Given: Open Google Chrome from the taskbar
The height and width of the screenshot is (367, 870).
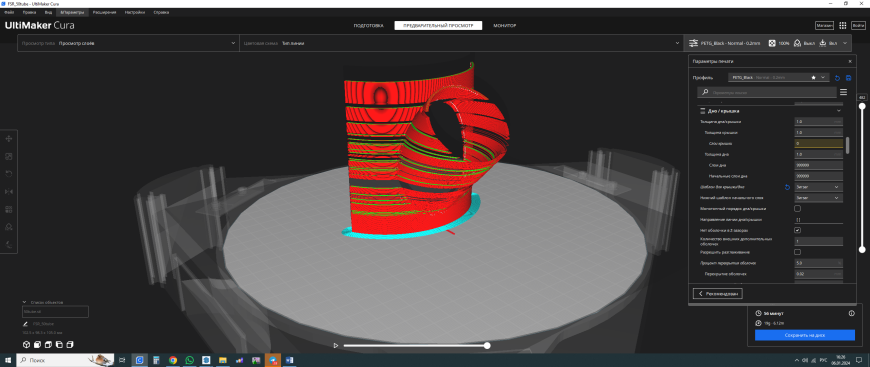Looking at the screenshot, I should pyautogui.click(x=173, y=360).
